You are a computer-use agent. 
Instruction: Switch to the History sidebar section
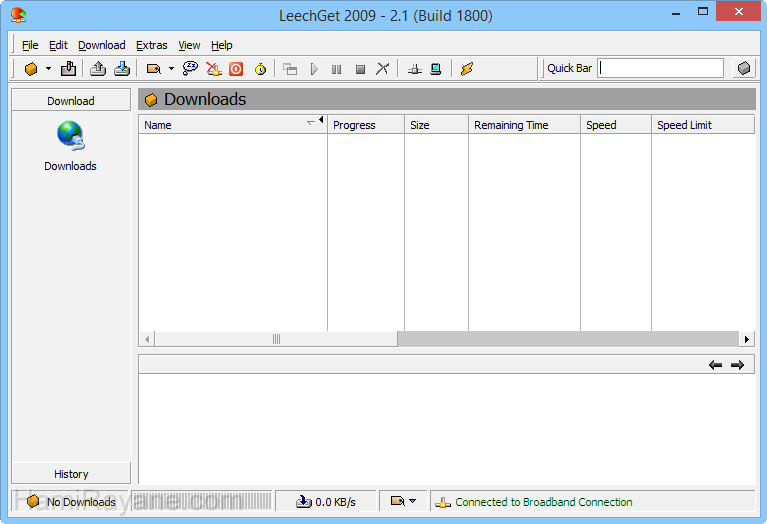(71, 474)
